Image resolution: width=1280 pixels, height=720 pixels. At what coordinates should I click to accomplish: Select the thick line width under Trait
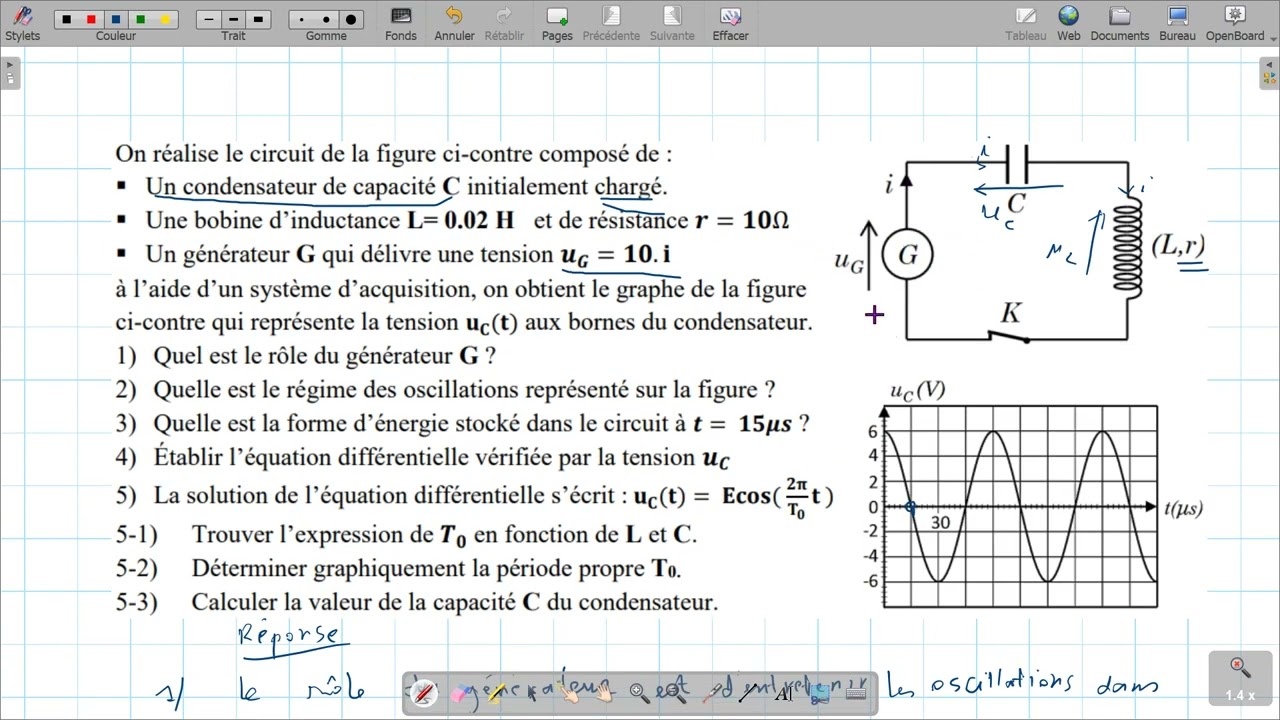258,19
